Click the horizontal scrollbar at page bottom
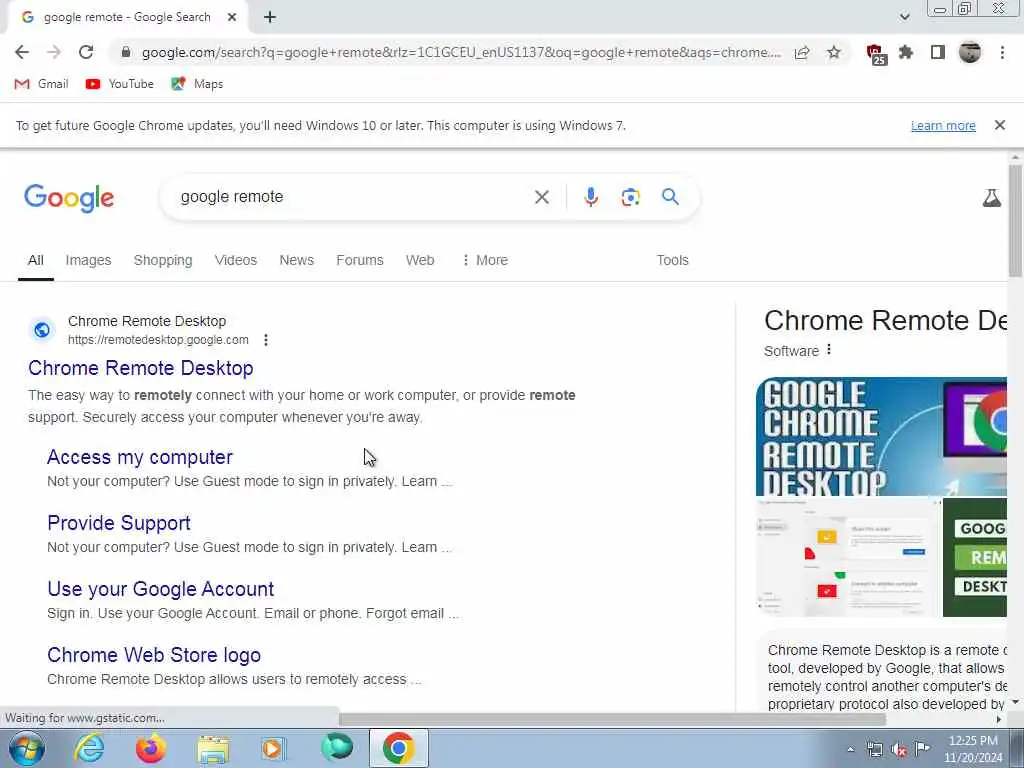 (x=612, y=719)
